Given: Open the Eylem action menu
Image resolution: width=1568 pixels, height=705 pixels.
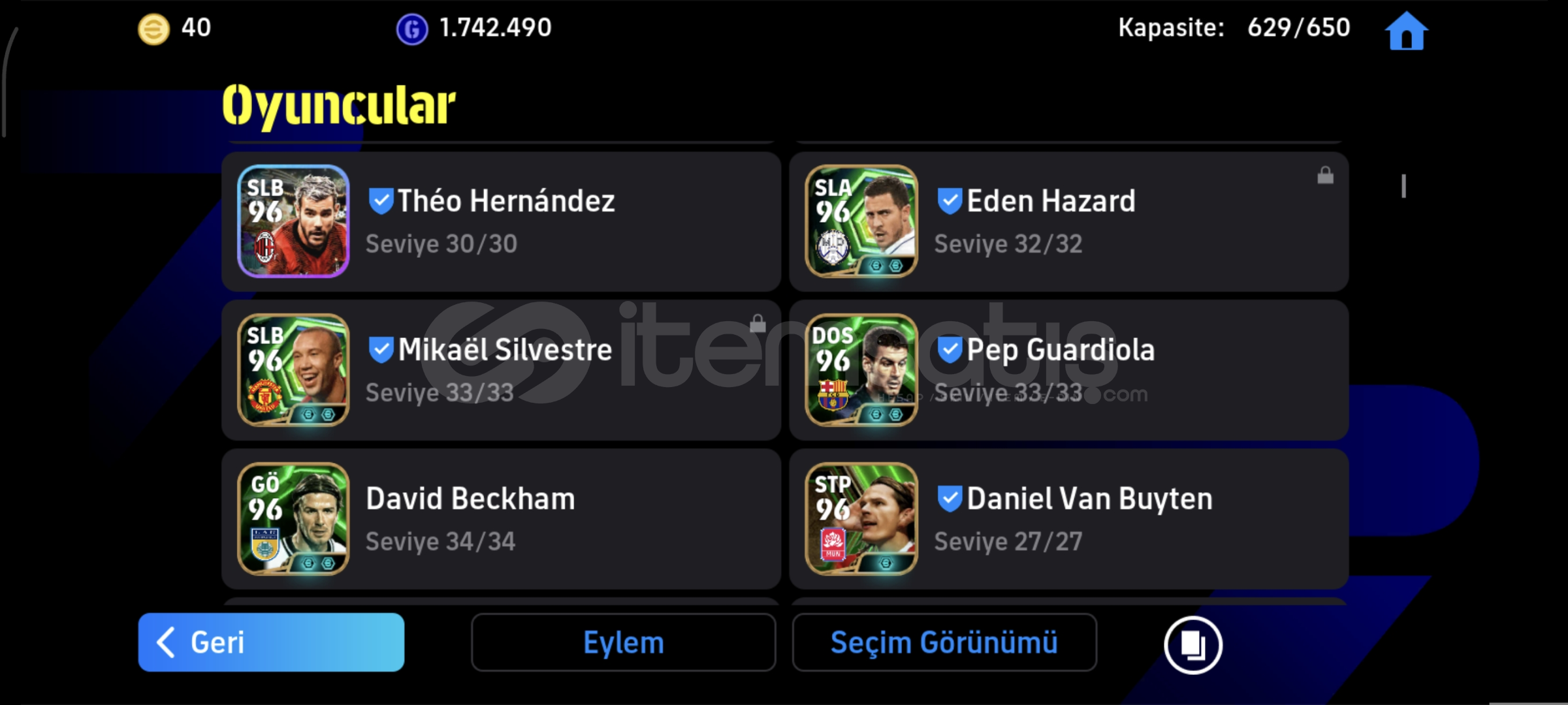Looking at the screenshot, I should (x=624, y=642).
